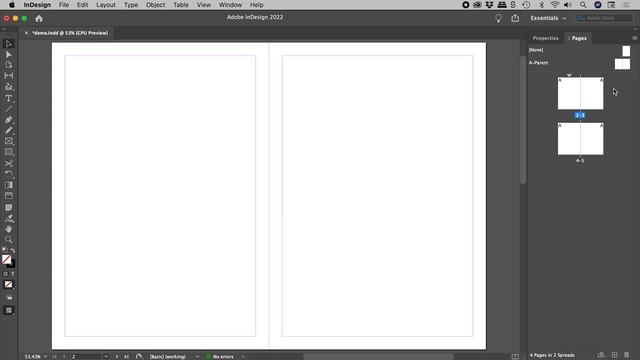Click the fill color swatch
Screen dimensions: 640x360
pyautogui.click(x=6, y=259)
